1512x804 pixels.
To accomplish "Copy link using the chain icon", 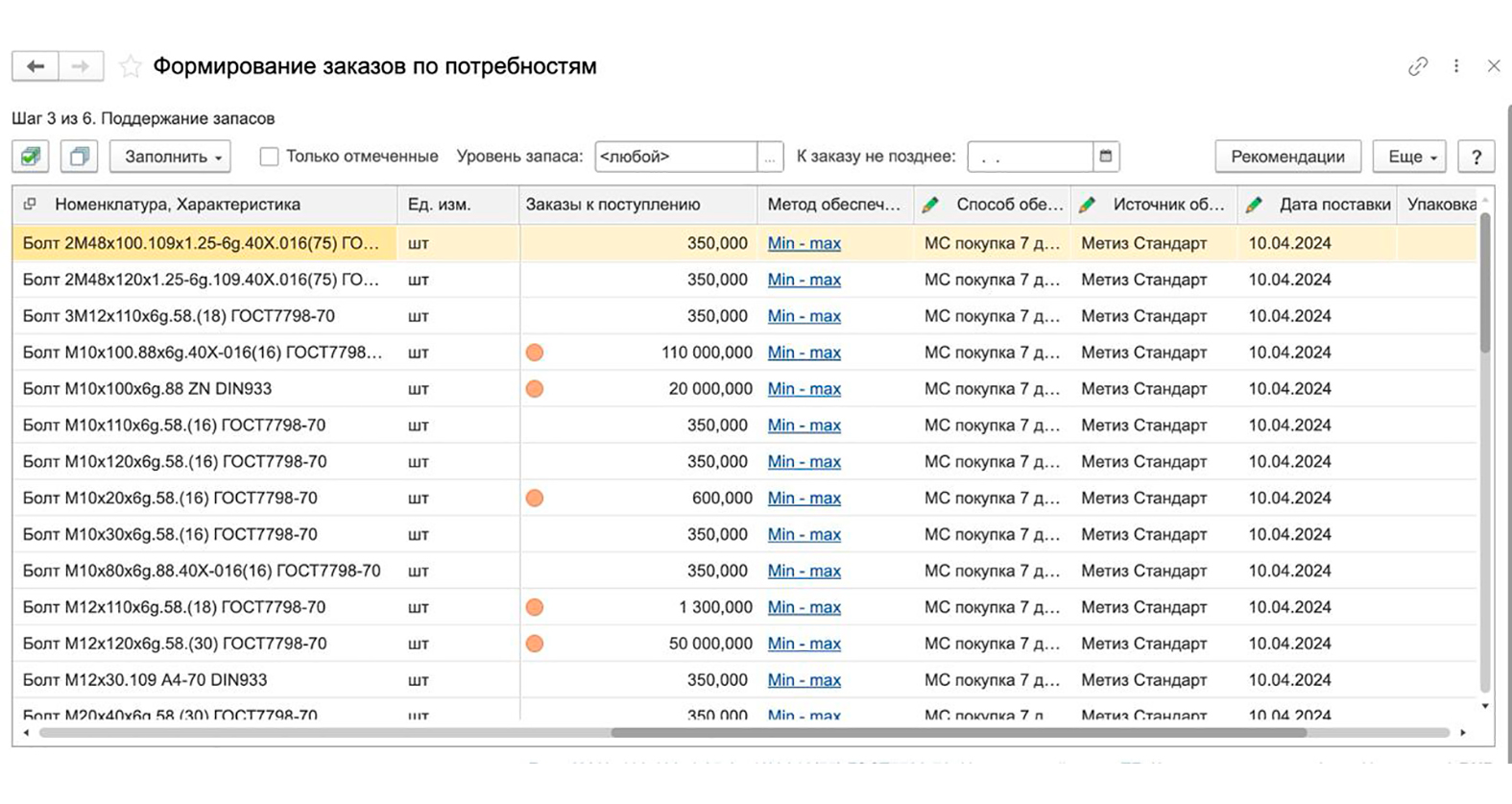I will (x=1418, y=66).
